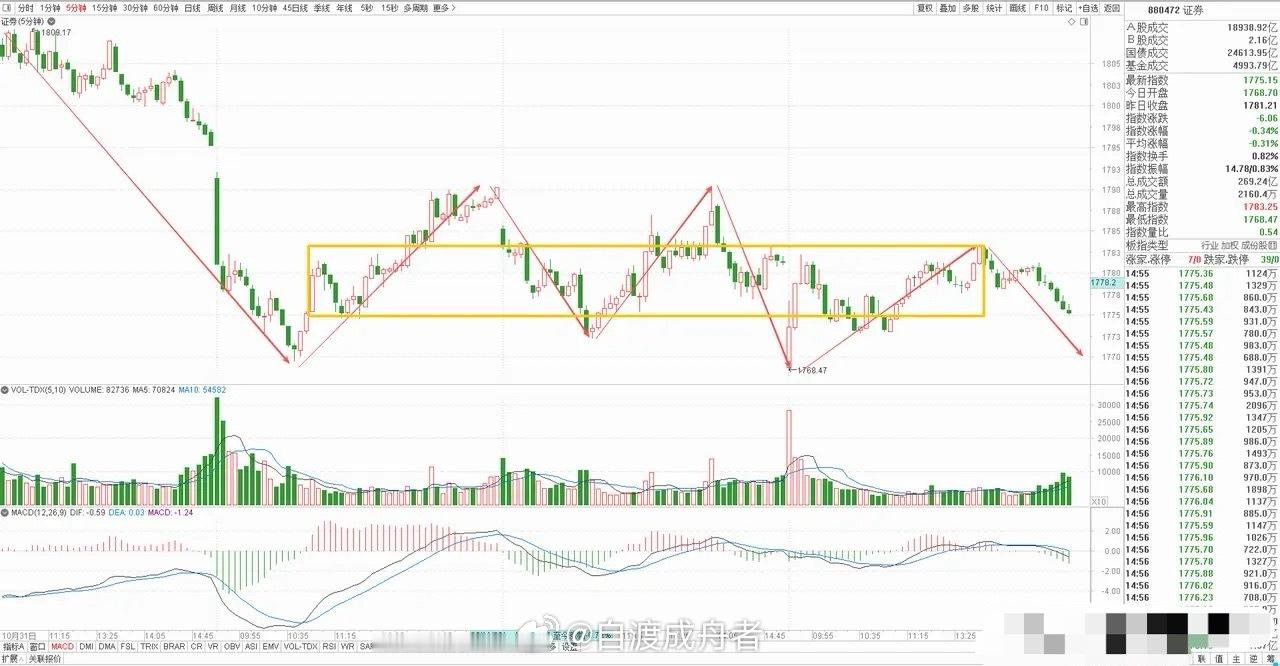Select the 5分钟 period
Image resolution: width=1280 pixels, height=666 pixels.
[77, 8]
